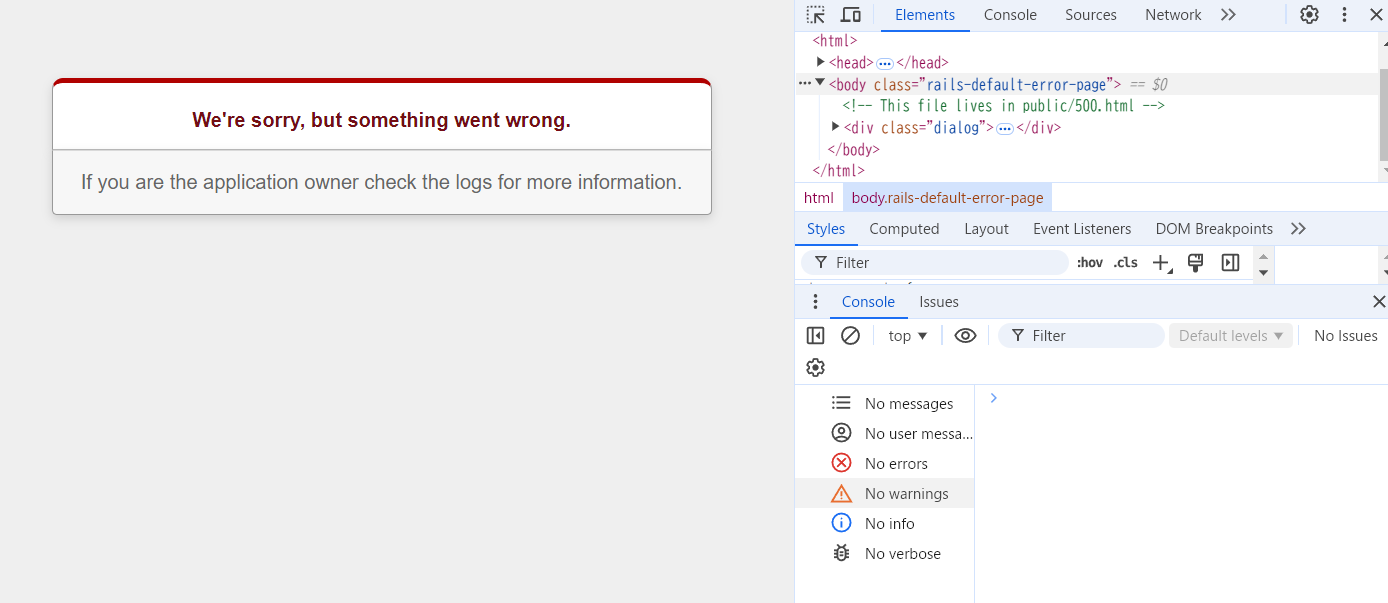Image resolution: width=1388 pixels, height=603 pixels.
Task: Toggle rendering emulations paintbrush icon
Action: point(1195,262)
